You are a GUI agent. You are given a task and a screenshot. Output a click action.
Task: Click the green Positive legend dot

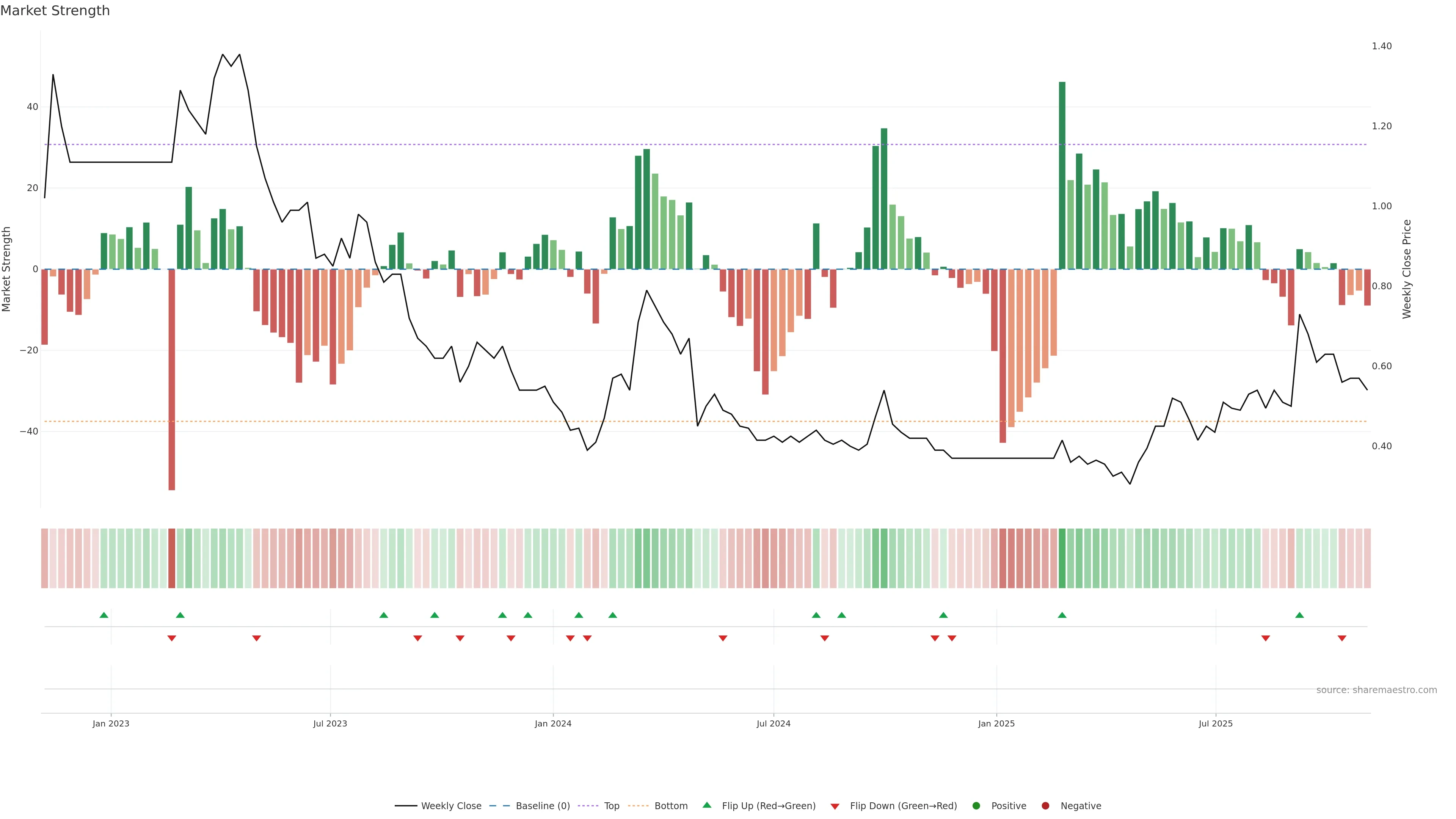pos(976,806)
